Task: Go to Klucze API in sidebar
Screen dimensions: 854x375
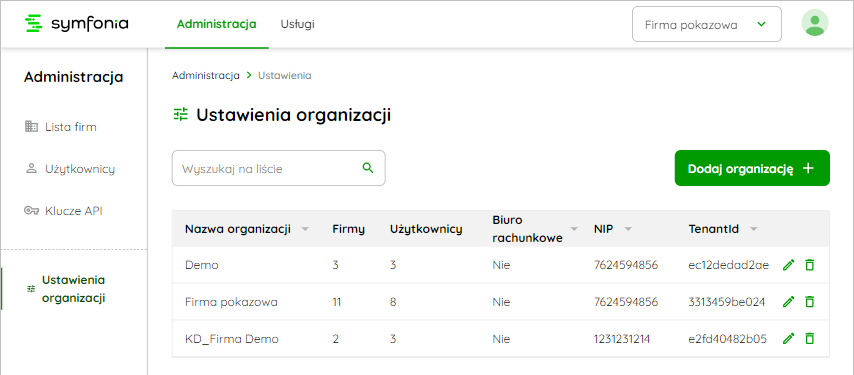Action: (x=64, y=211)
